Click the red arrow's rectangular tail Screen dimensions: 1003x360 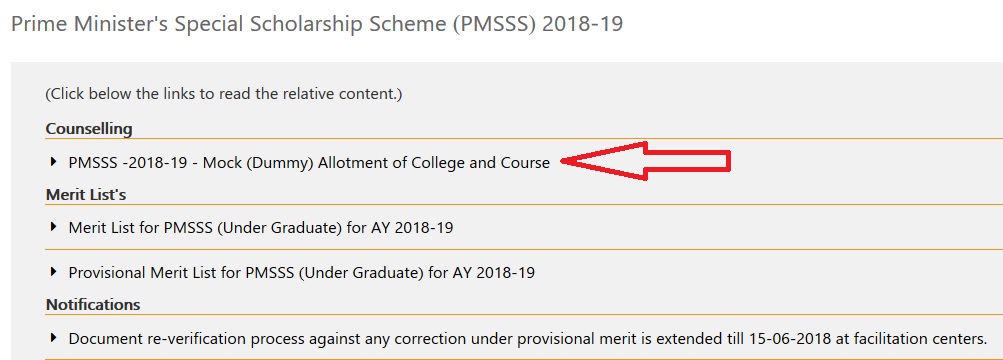coord(689,161)
